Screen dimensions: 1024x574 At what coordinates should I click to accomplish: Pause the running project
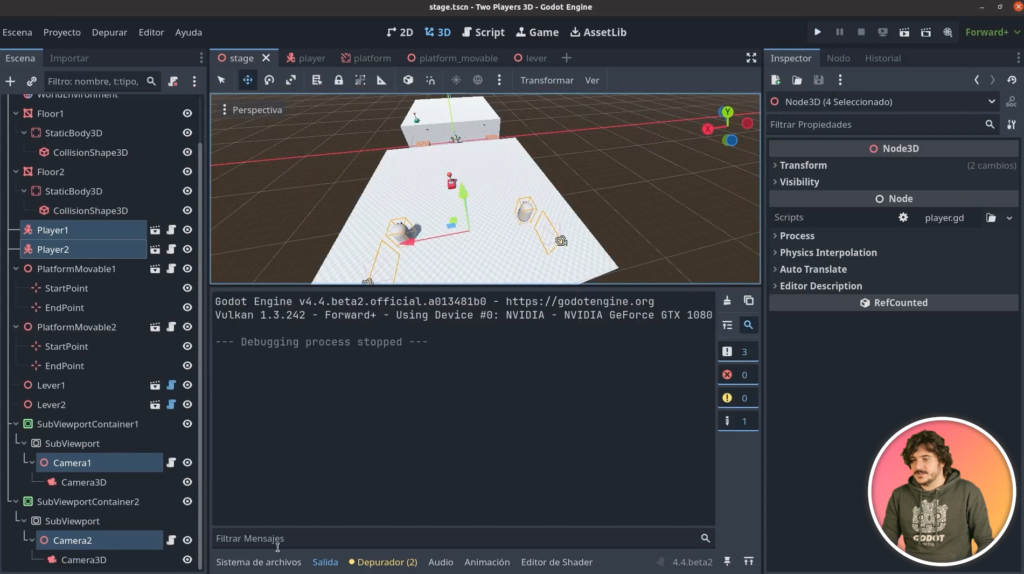839,32
